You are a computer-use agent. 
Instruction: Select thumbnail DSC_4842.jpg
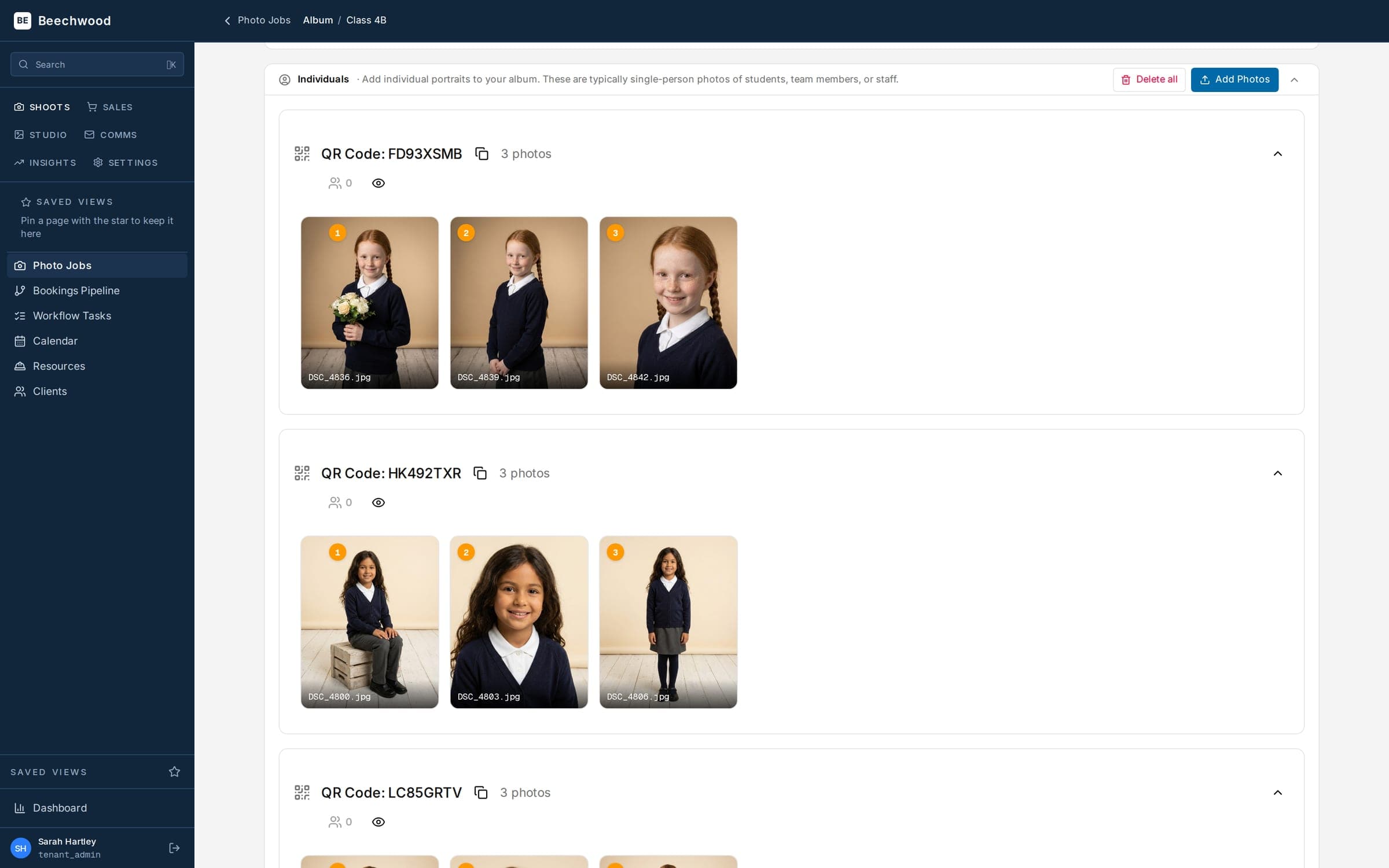[x=668, y=303]
